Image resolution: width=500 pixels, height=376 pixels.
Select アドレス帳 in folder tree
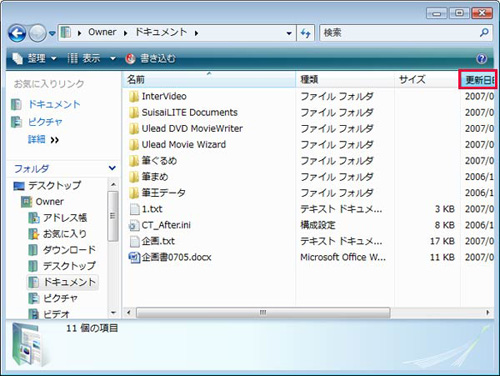point(65,218)
